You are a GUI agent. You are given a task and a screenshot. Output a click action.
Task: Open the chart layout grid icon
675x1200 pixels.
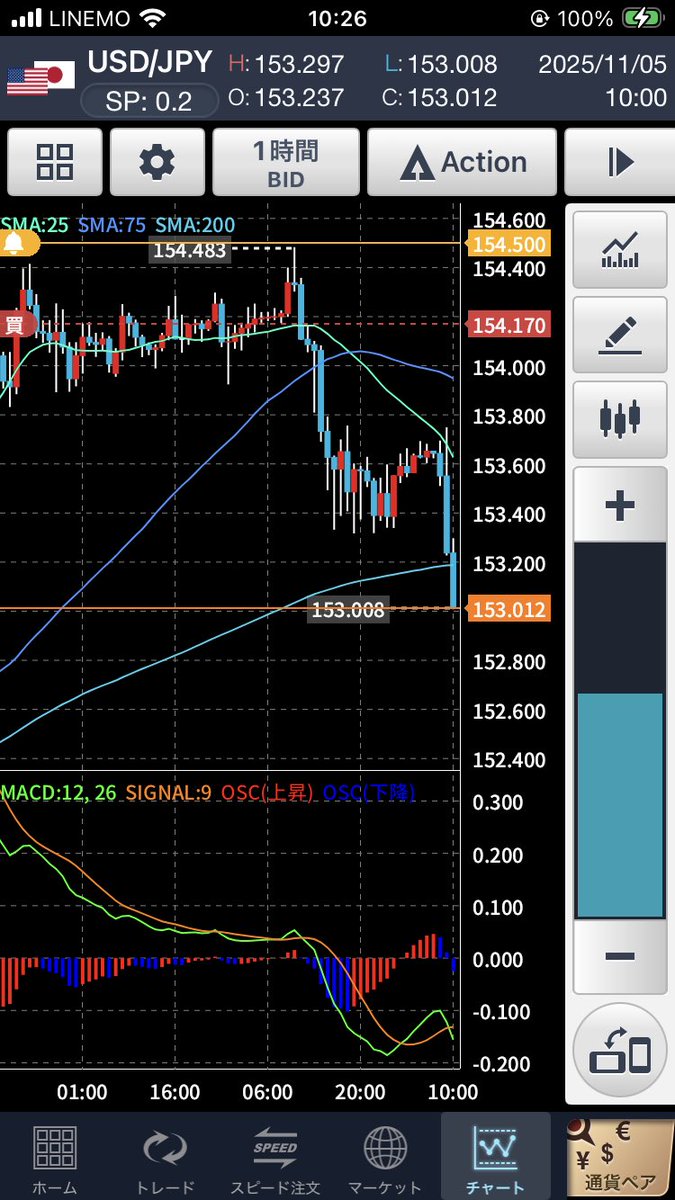54,162
